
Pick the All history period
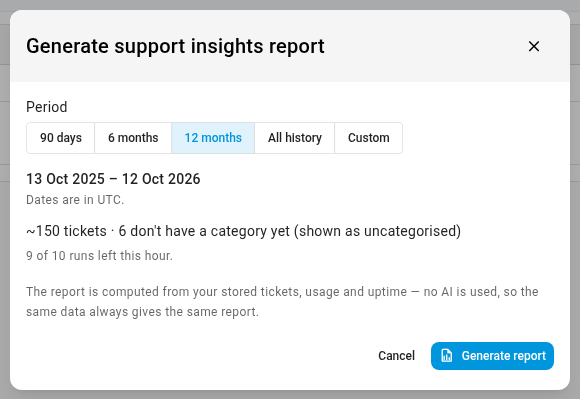(x=294, y=138)
